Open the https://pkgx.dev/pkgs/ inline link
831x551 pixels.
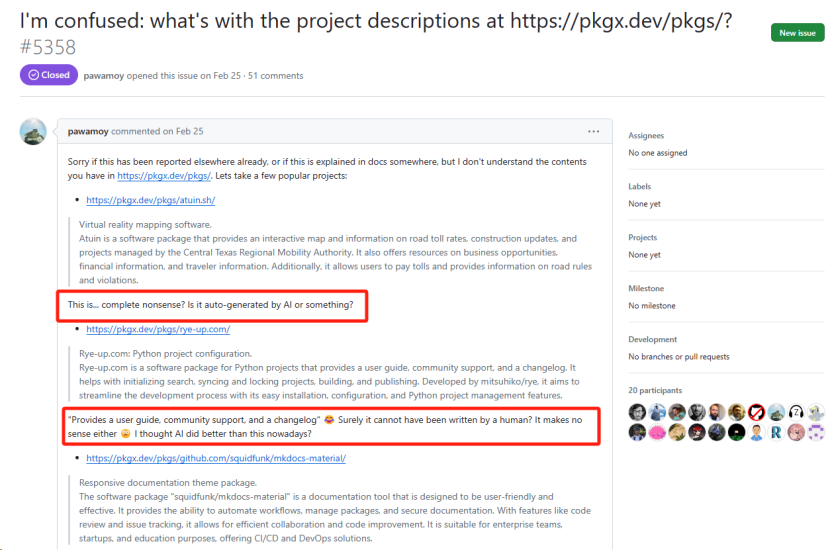[164, 176]
